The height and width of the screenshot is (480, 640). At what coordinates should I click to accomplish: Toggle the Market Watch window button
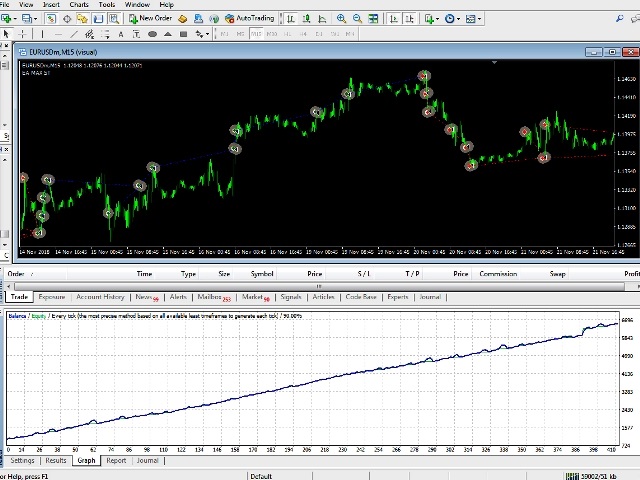click(51, 18)
